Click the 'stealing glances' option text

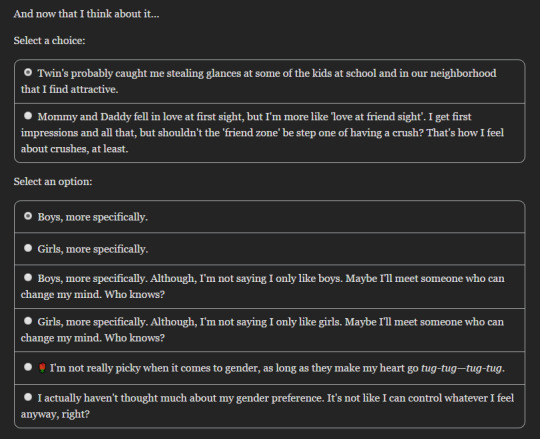click(258, 81)
